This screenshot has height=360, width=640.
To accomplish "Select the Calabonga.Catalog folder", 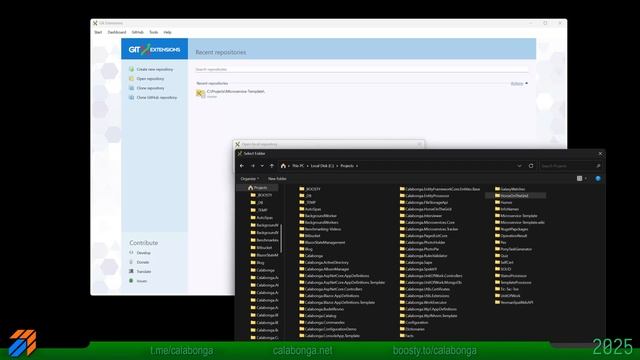I will click(318, 316).
